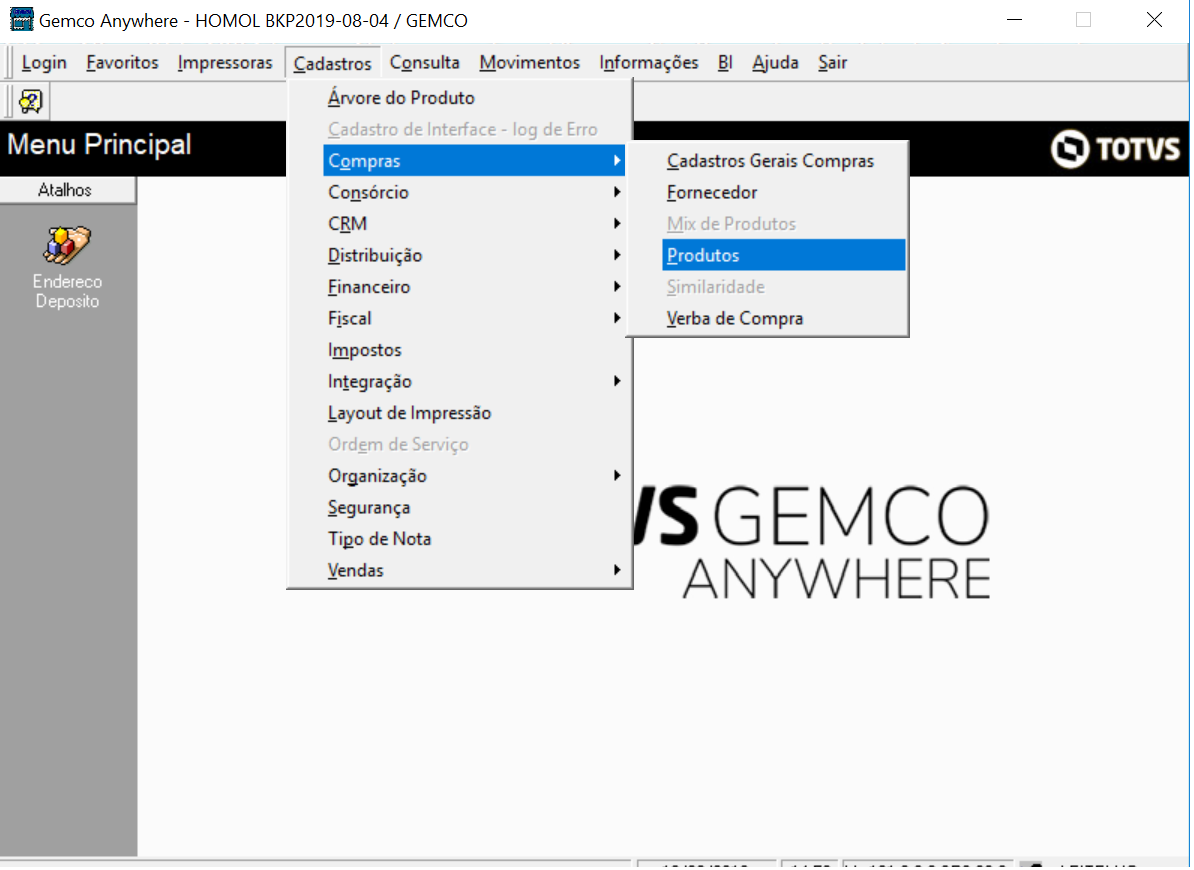Click the Cadastros menu
The image size is (1194, 870).
coord(332,63)
